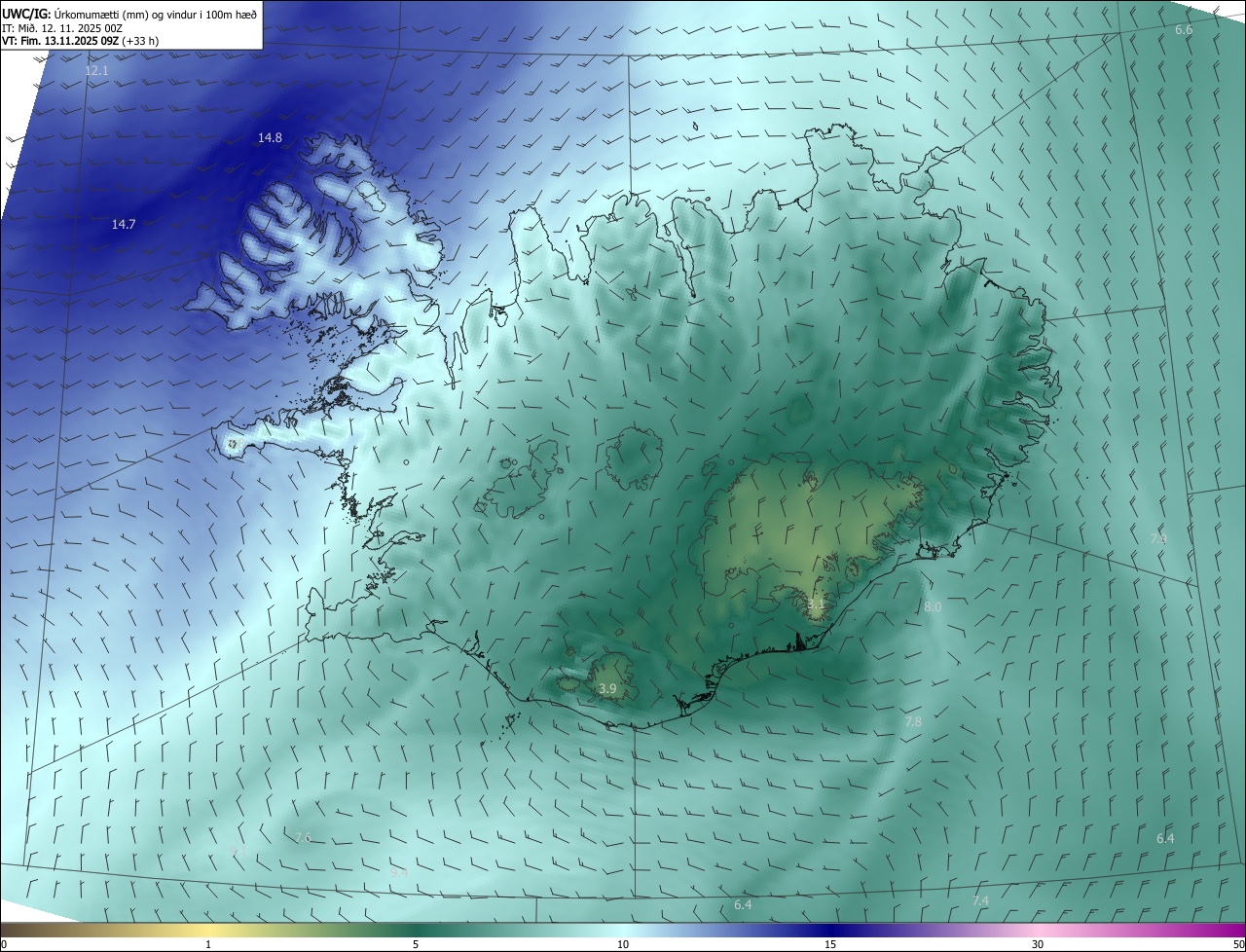Click the '0' tick on the color scale
Viewport: 1246px width, 952px height.
(x=3, y=944)
